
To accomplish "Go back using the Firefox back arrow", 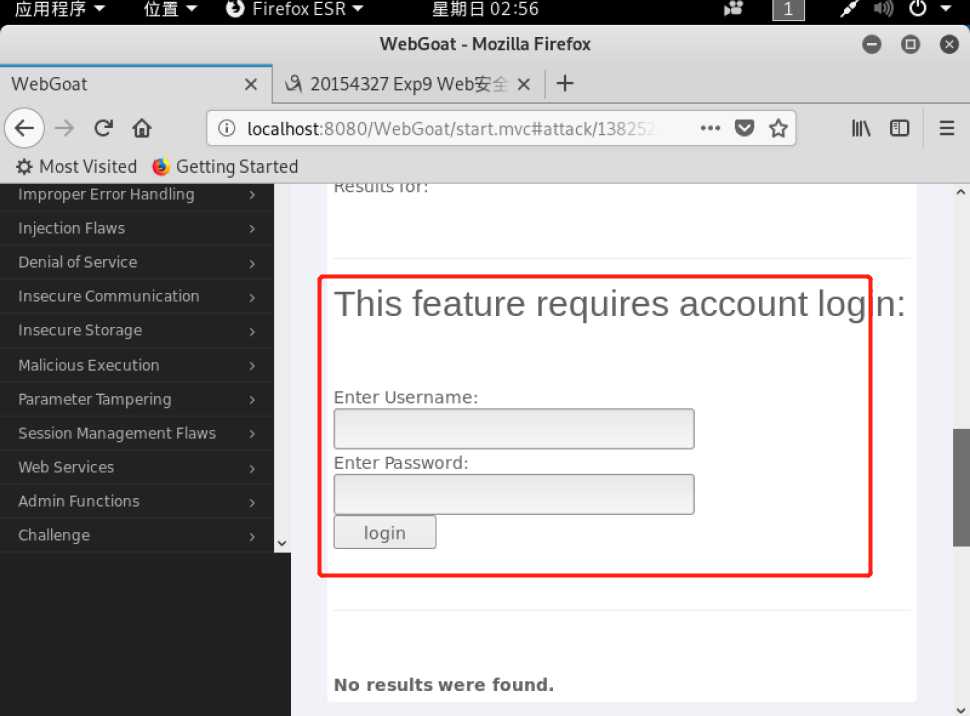I will (24, 128).
